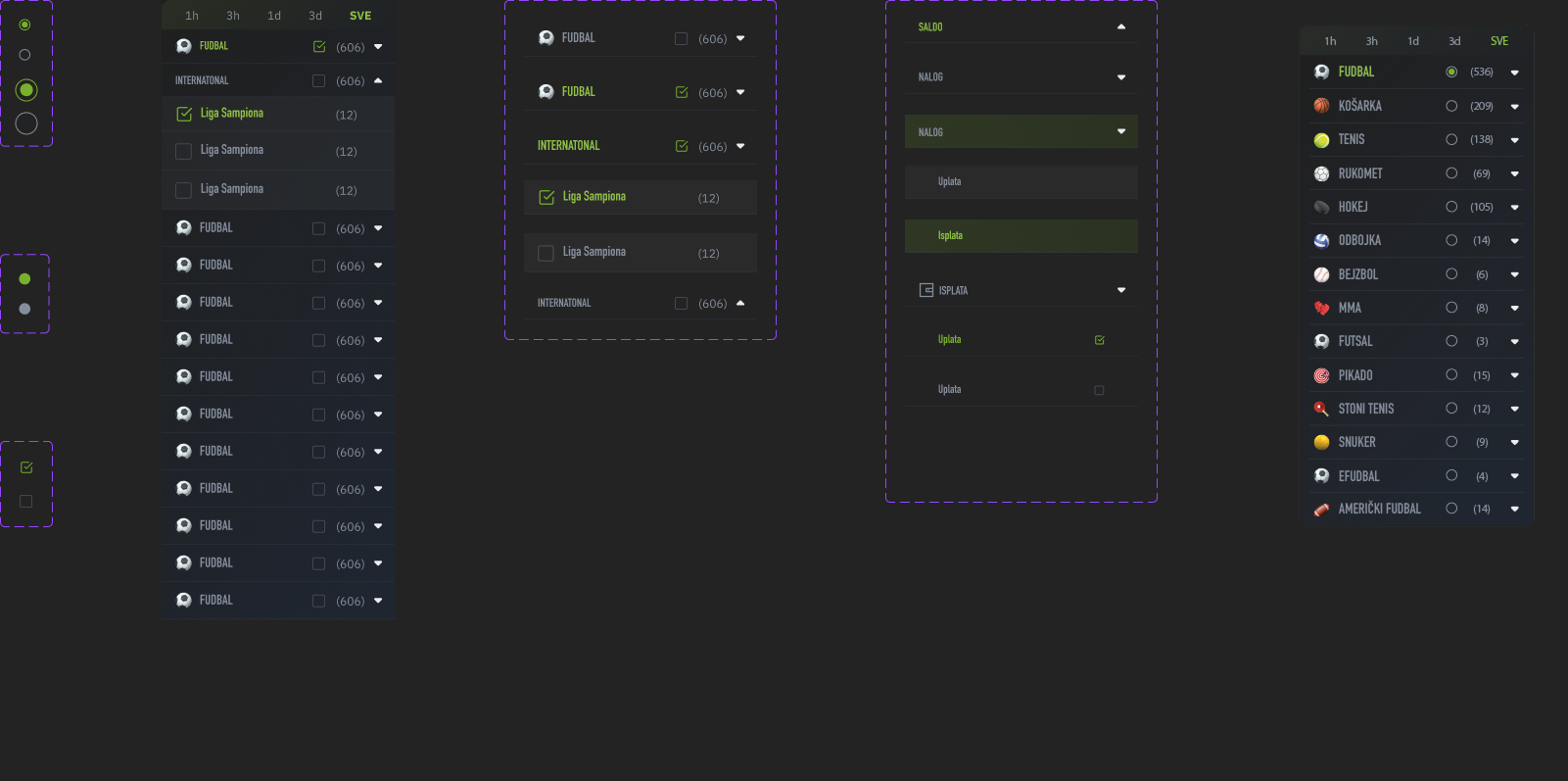Click the tennis ball icon beside TENIS
This screenshot has width=1568, height=781.
1321,140
